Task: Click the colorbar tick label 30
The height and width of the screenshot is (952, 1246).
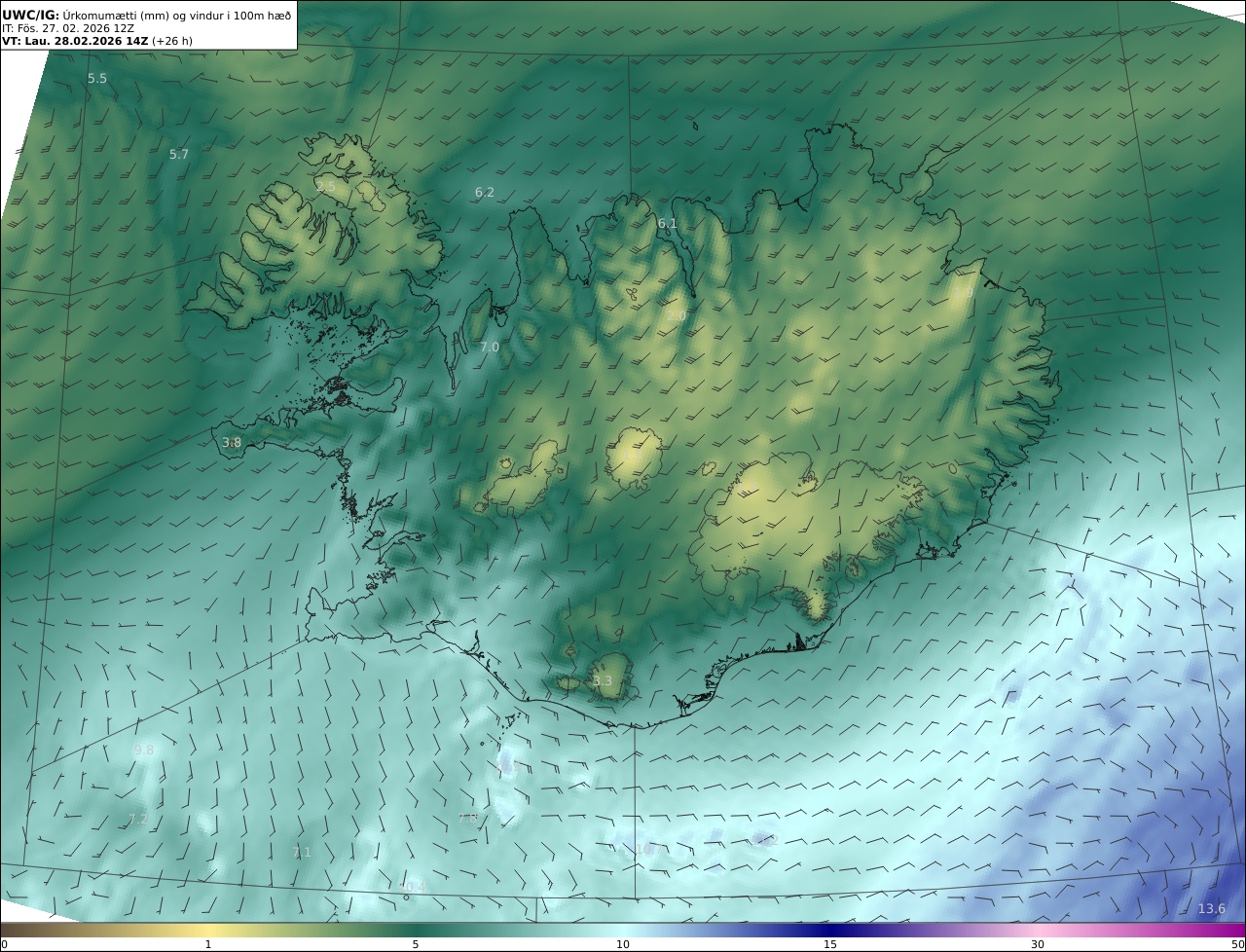Action: 1038,944
